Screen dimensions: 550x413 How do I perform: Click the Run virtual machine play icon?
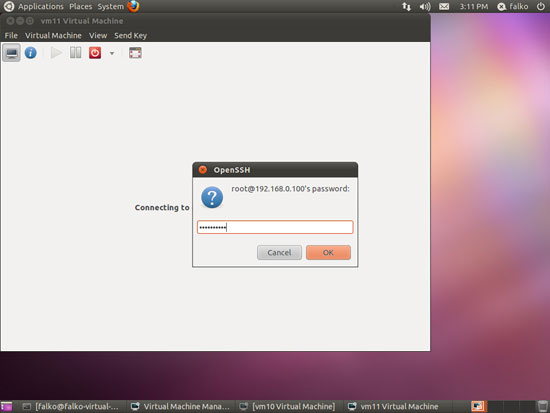[x=56, y=53]
